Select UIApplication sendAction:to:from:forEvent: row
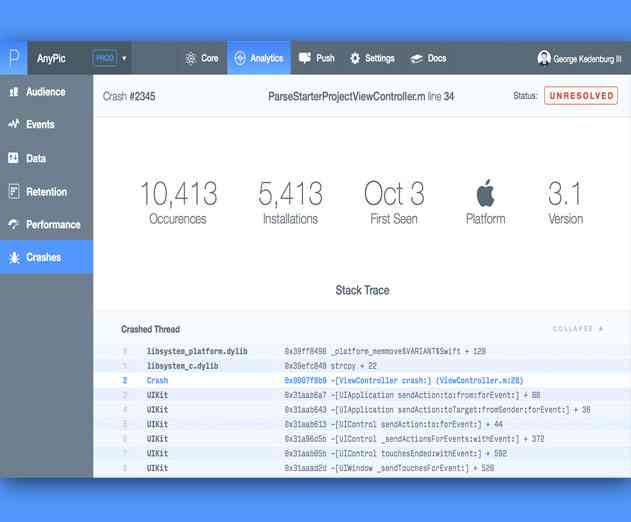631x522 pixels. coord(362,395)
